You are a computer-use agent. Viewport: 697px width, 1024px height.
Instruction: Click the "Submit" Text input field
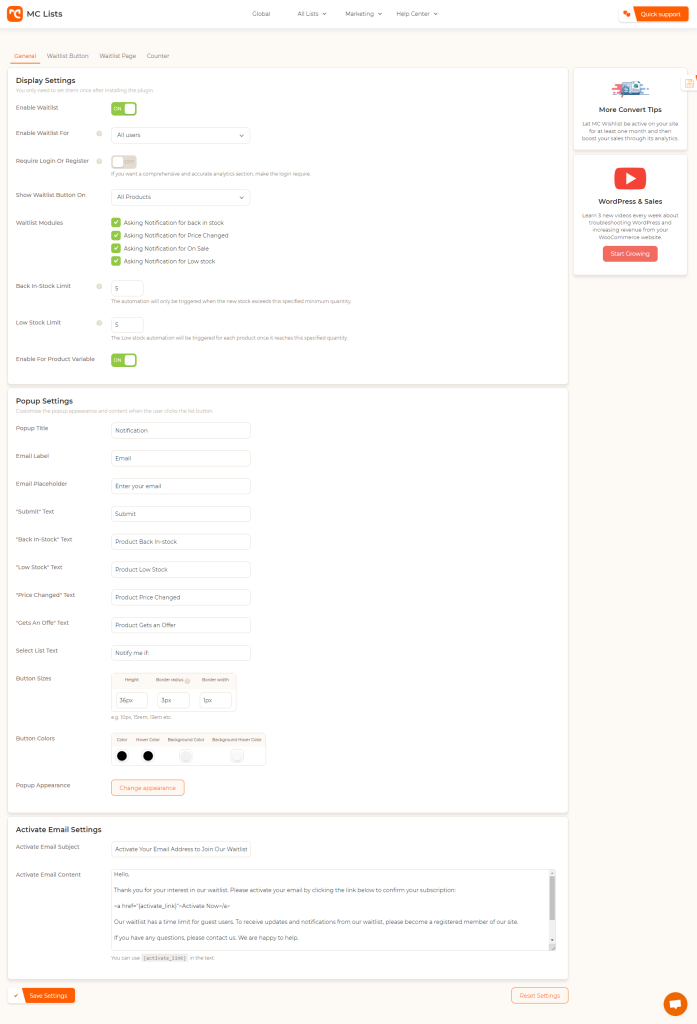point(180,514)
